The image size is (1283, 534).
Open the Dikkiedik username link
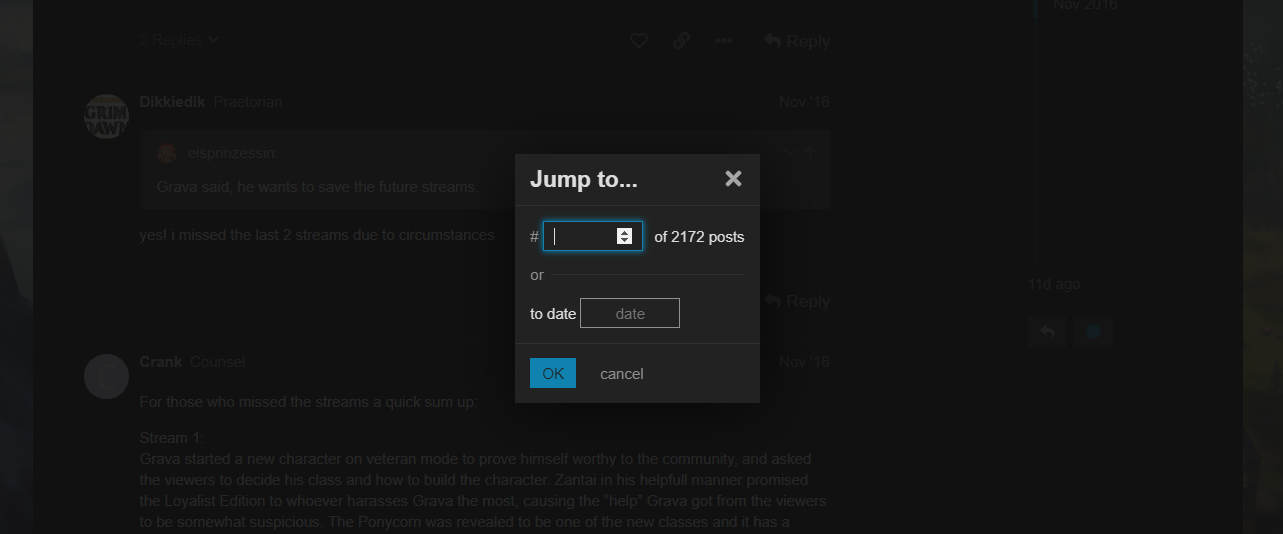point(172,101)
